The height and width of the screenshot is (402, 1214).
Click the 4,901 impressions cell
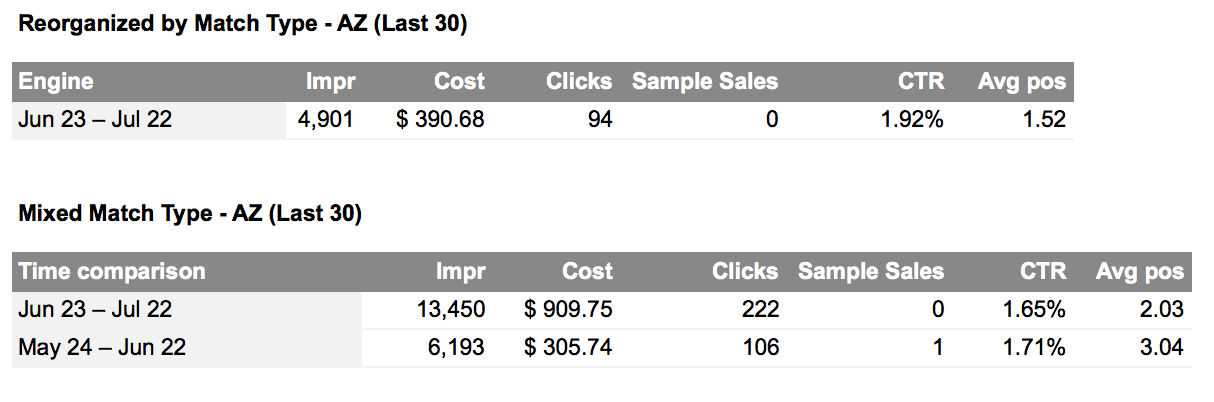coord(325,120)
